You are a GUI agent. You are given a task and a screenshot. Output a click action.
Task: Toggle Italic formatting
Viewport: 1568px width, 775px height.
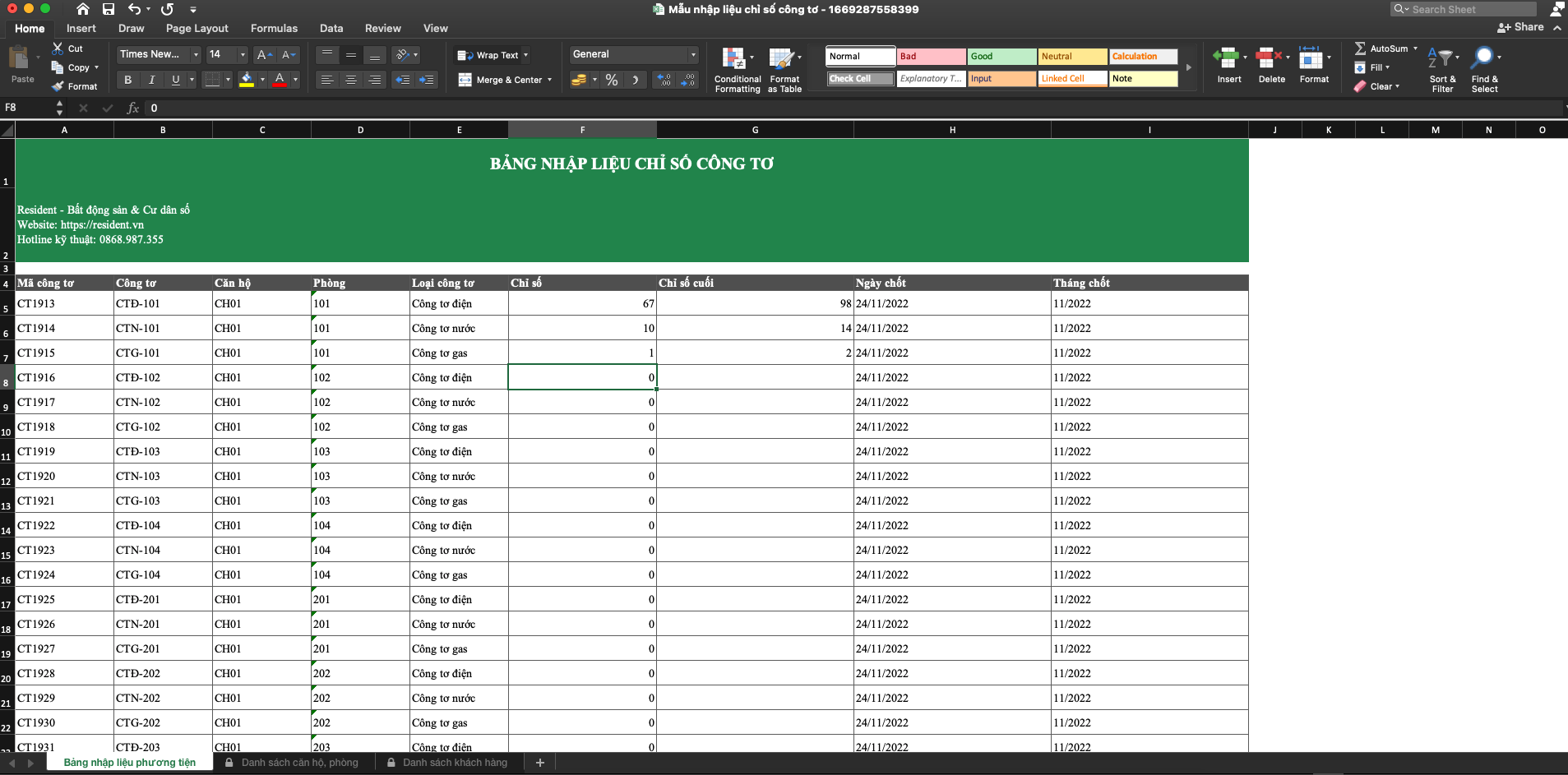pos(151,80)
